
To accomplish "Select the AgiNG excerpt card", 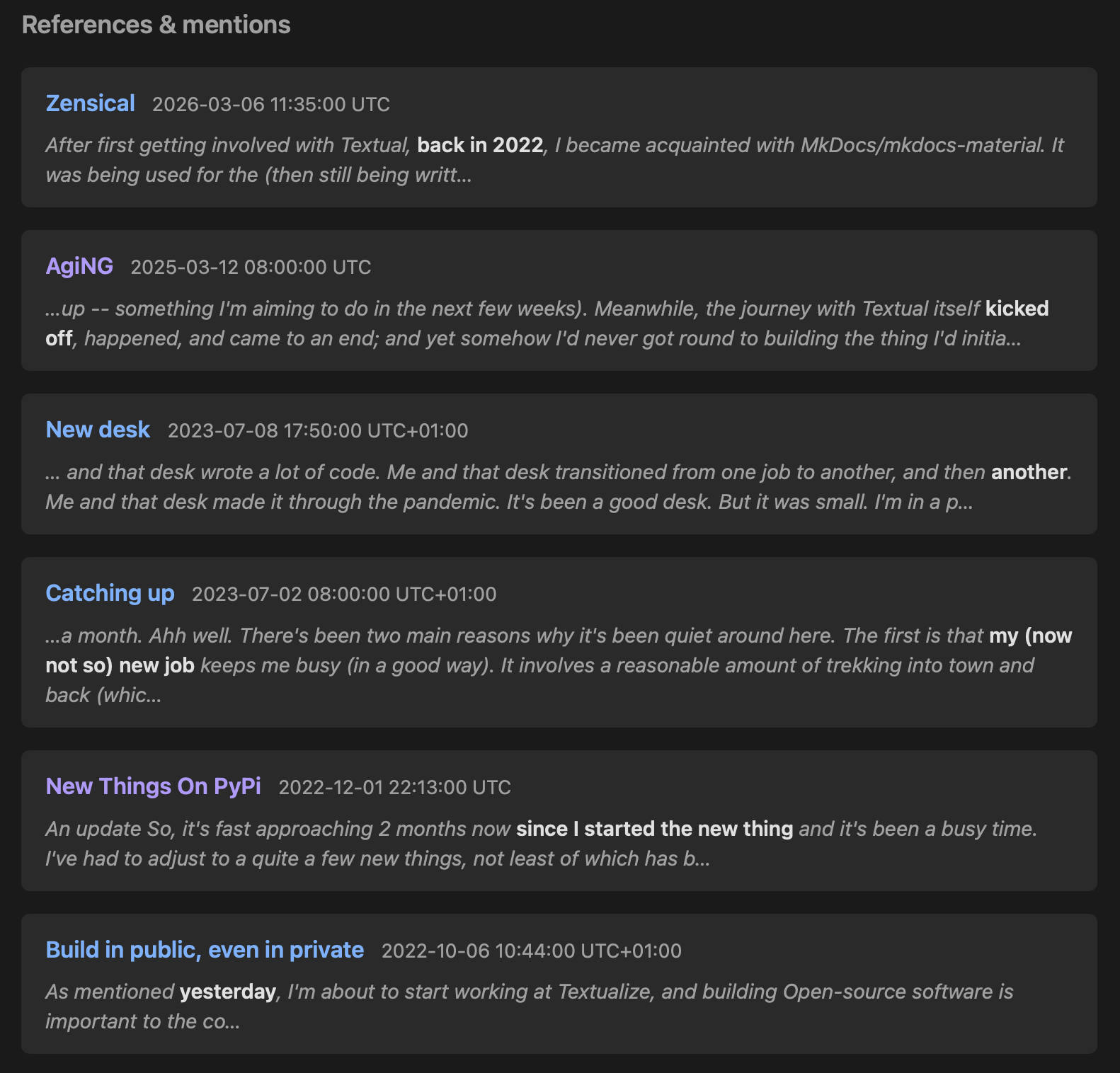I will pos(559,323).
